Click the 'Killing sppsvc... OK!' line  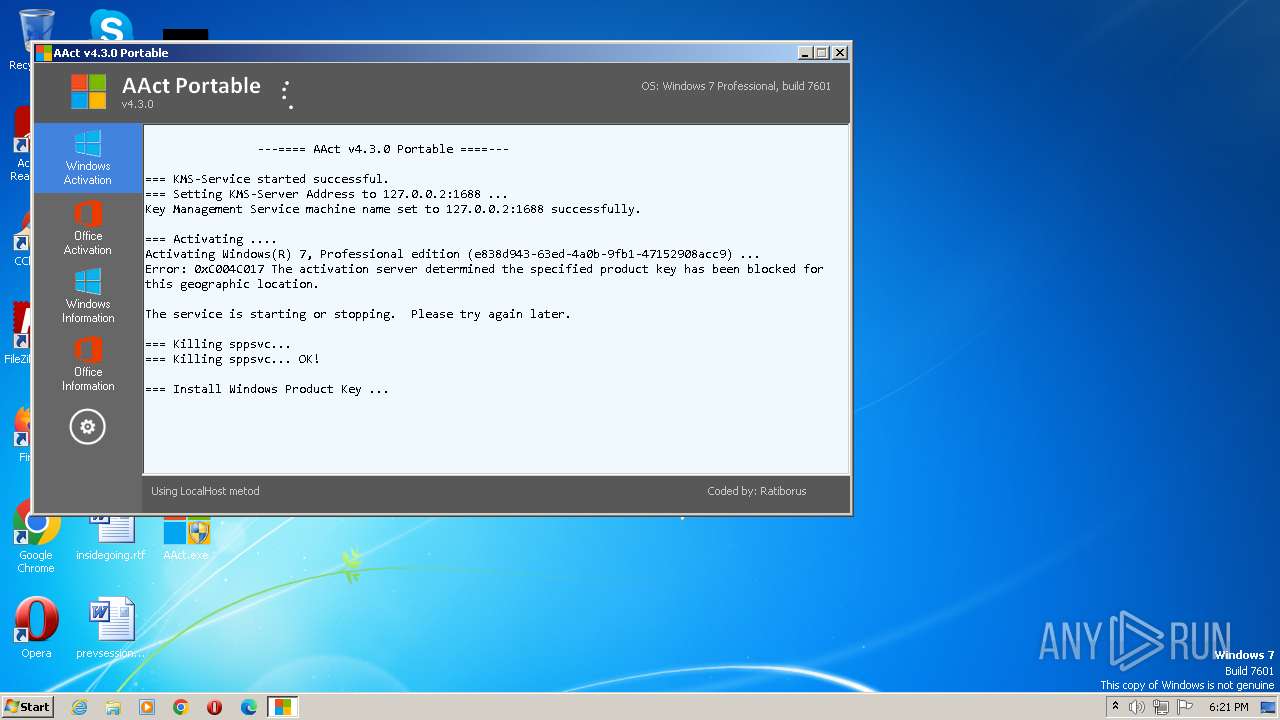tap(232, 359)
